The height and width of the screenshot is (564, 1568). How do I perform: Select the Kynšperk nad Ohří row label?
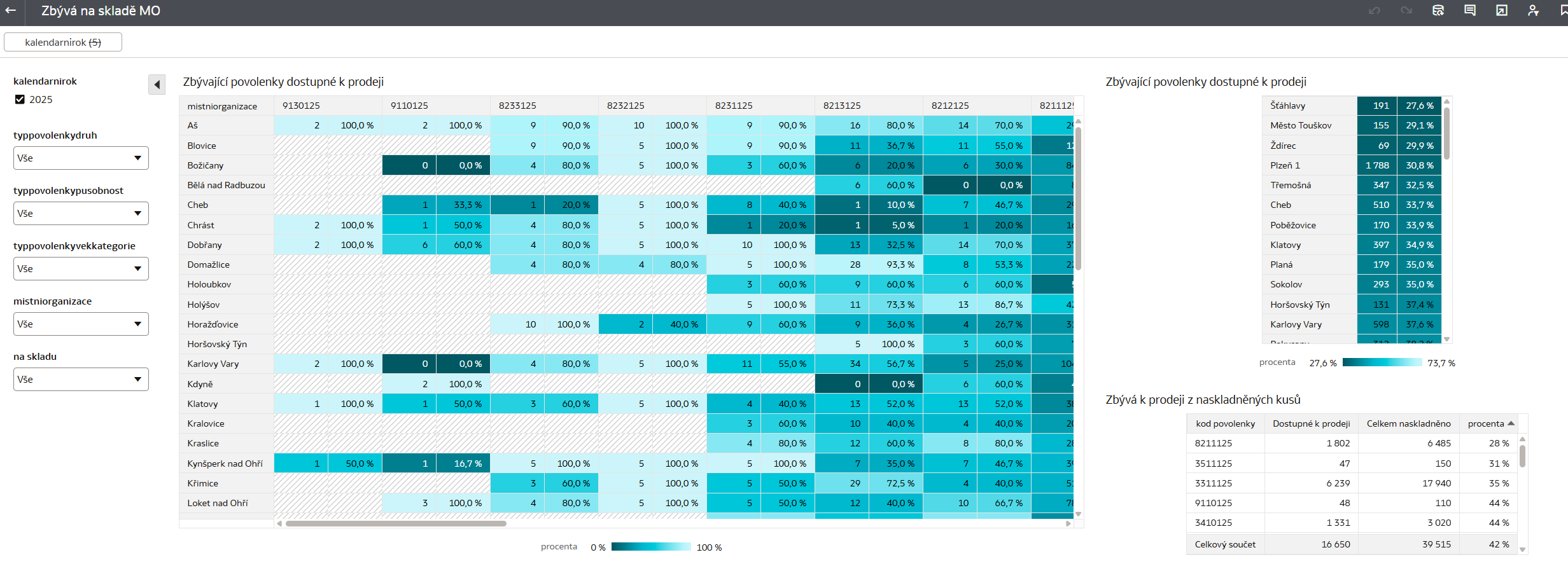(227, 464)
